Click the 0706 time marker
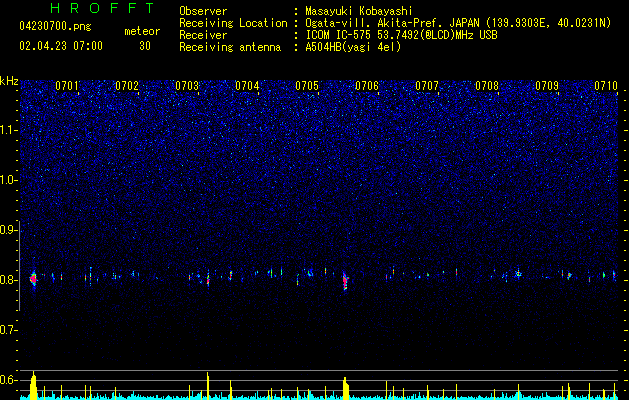This screenshot has width=629, height=400. tap(367, 86)
